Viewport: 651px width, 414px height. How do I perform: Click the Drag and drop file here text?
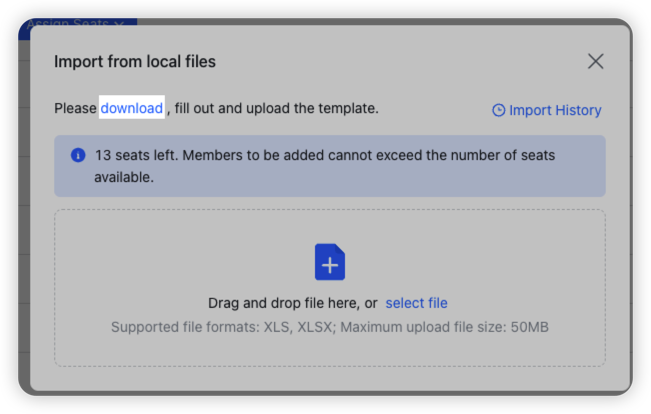(x=292, y=303)
